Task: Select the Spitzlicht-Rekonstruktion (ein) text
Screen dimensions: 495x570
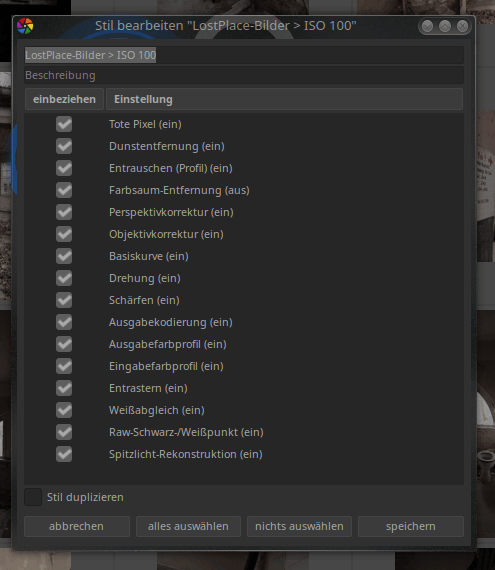Action: 186,454
